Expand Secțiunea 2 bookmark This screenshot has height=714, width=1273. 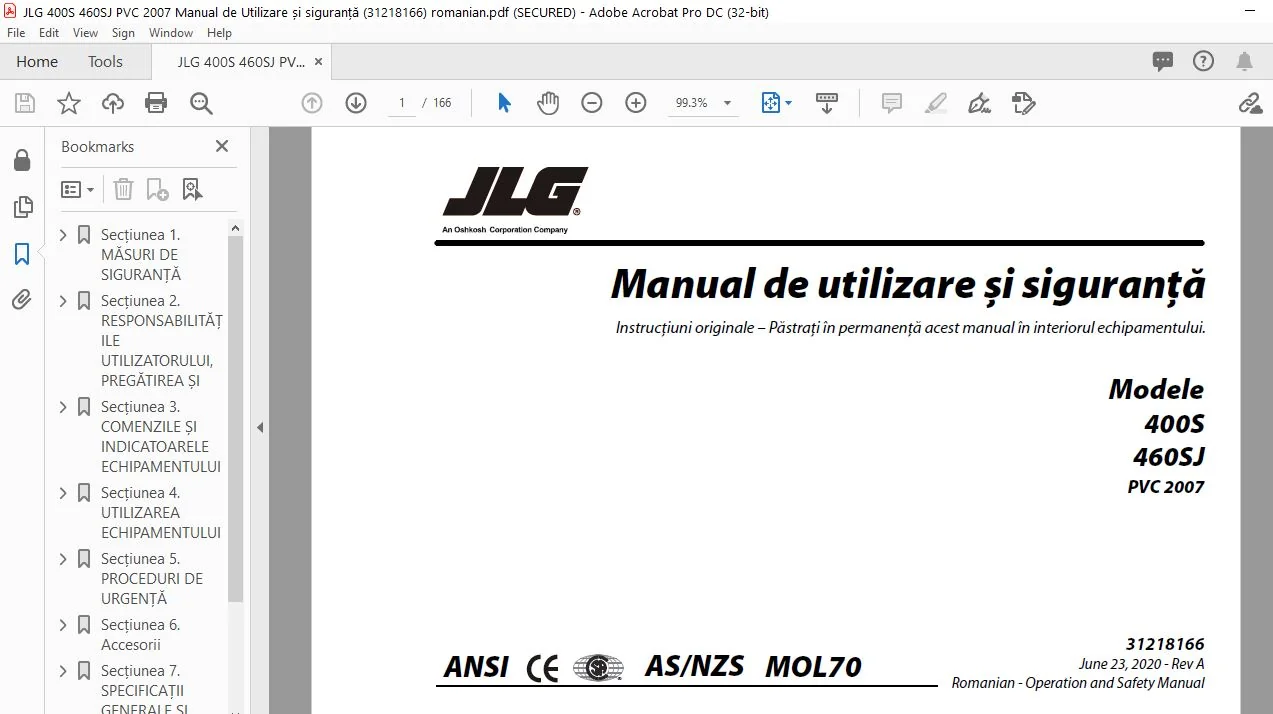(64, 301)
